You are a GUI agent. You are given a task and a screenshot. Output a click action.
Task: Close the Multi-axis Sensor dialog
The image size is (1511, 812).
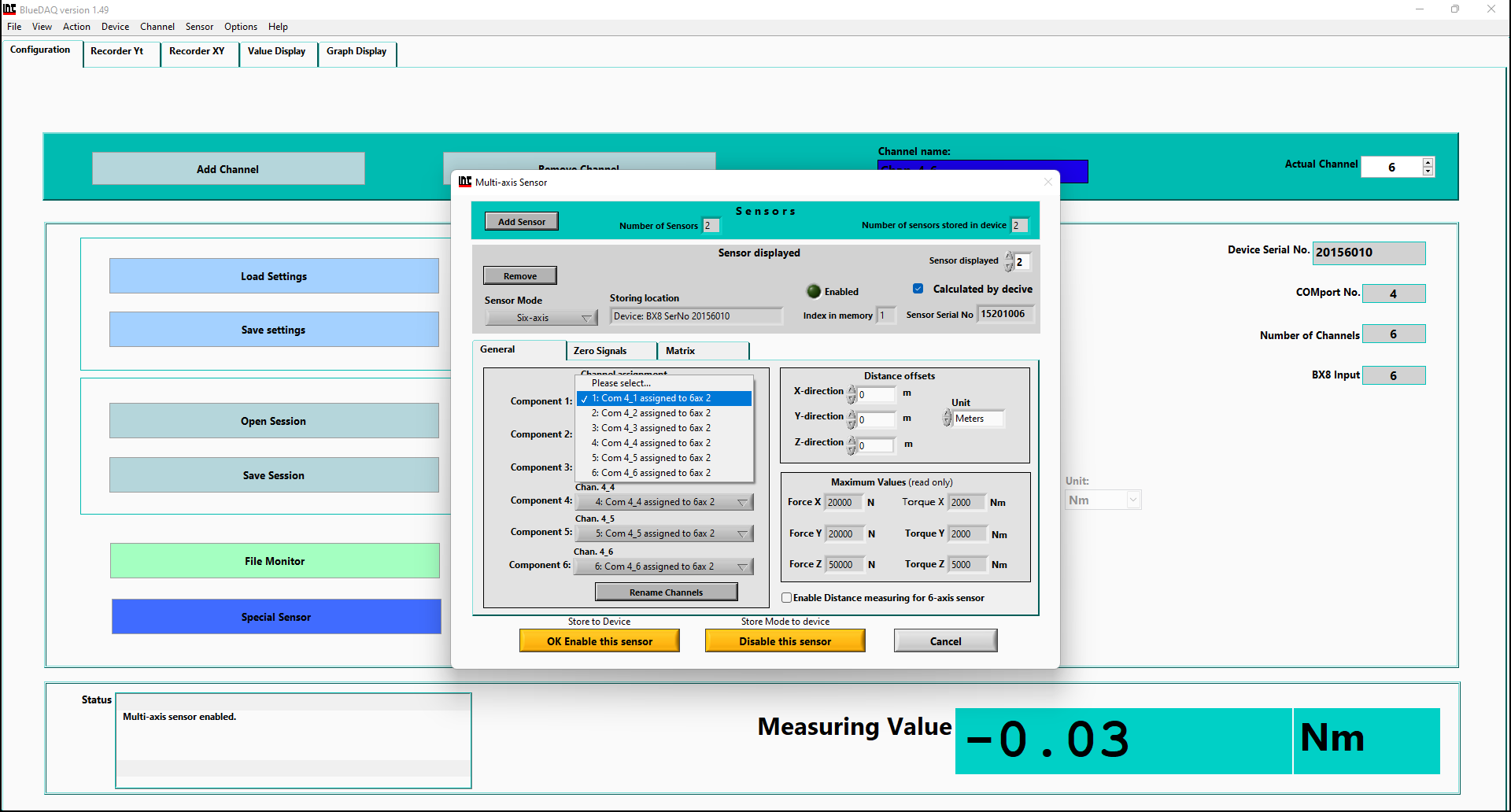coord(1047,182)
